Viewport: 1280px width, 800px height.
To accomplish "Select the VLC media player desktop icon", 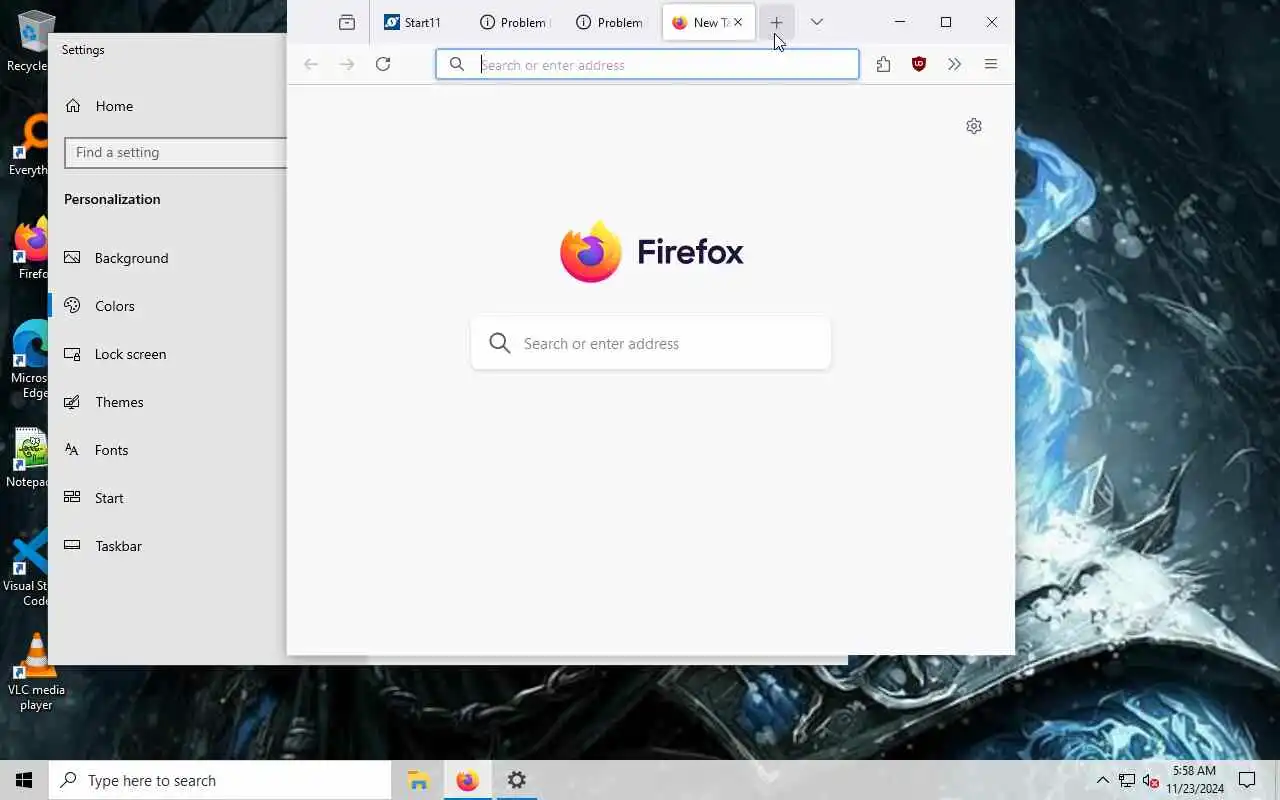I will (x=36, y=671).
